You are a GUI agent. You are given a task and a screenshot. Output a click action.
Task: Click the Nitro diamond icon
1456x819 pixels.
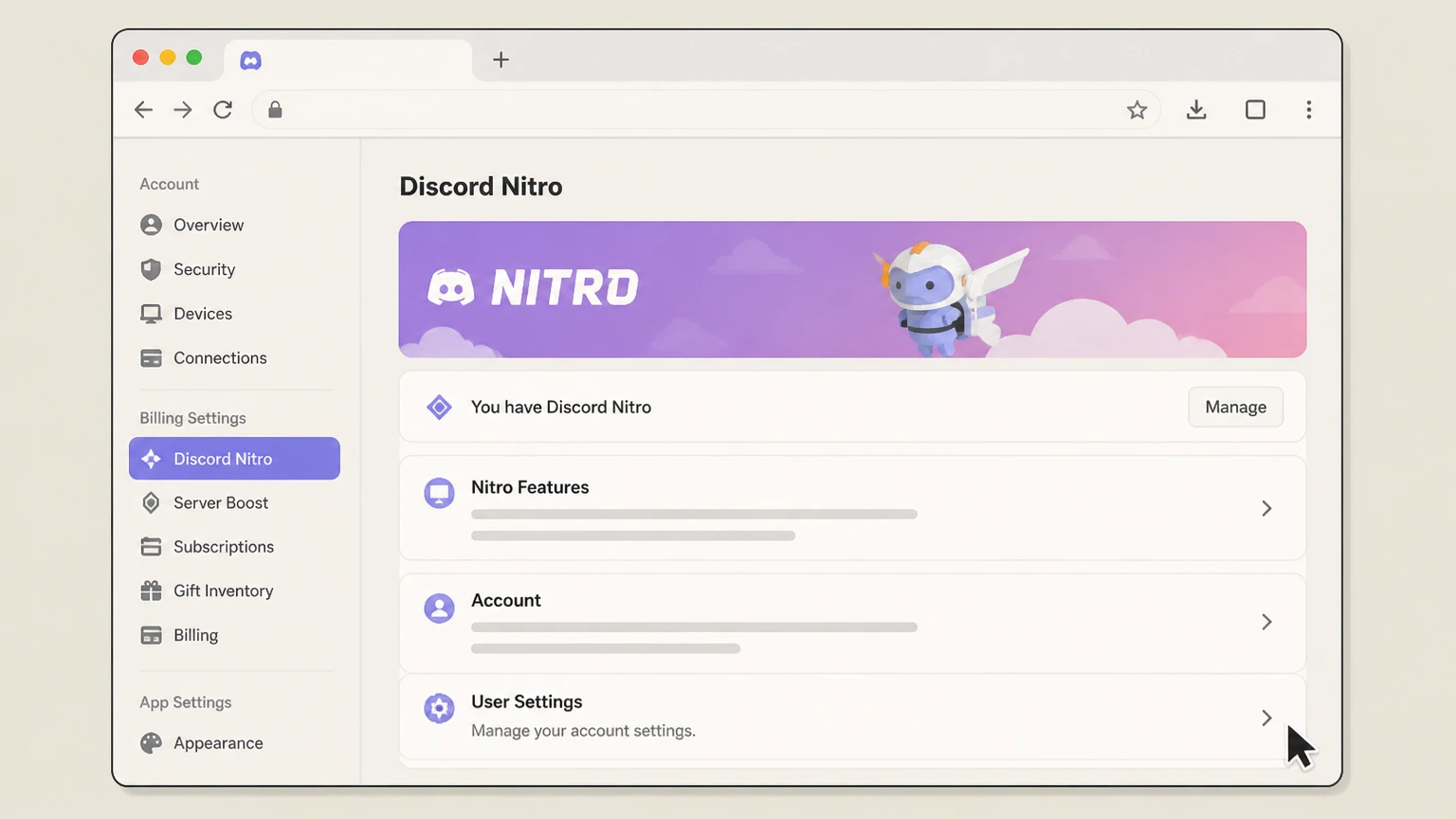tap(439, 408)
